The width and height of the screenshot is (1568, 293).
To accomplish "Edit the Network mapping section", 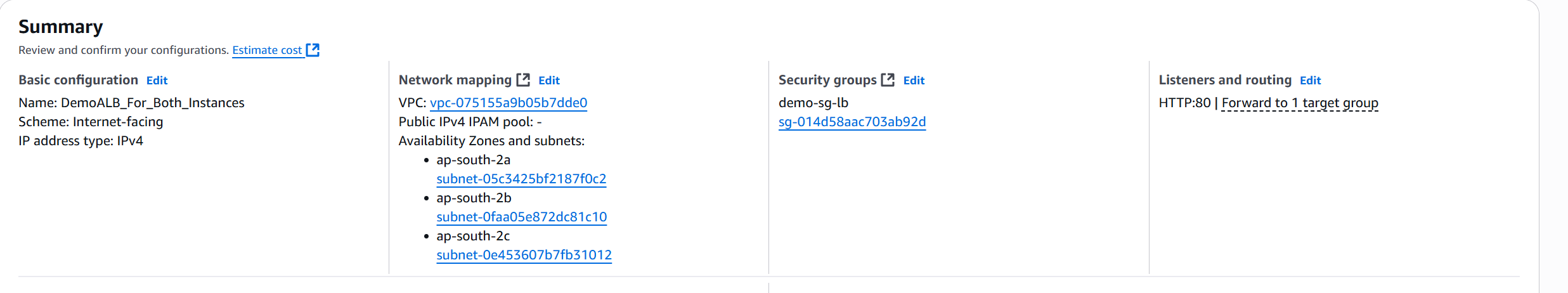I will tap(549, 81).
